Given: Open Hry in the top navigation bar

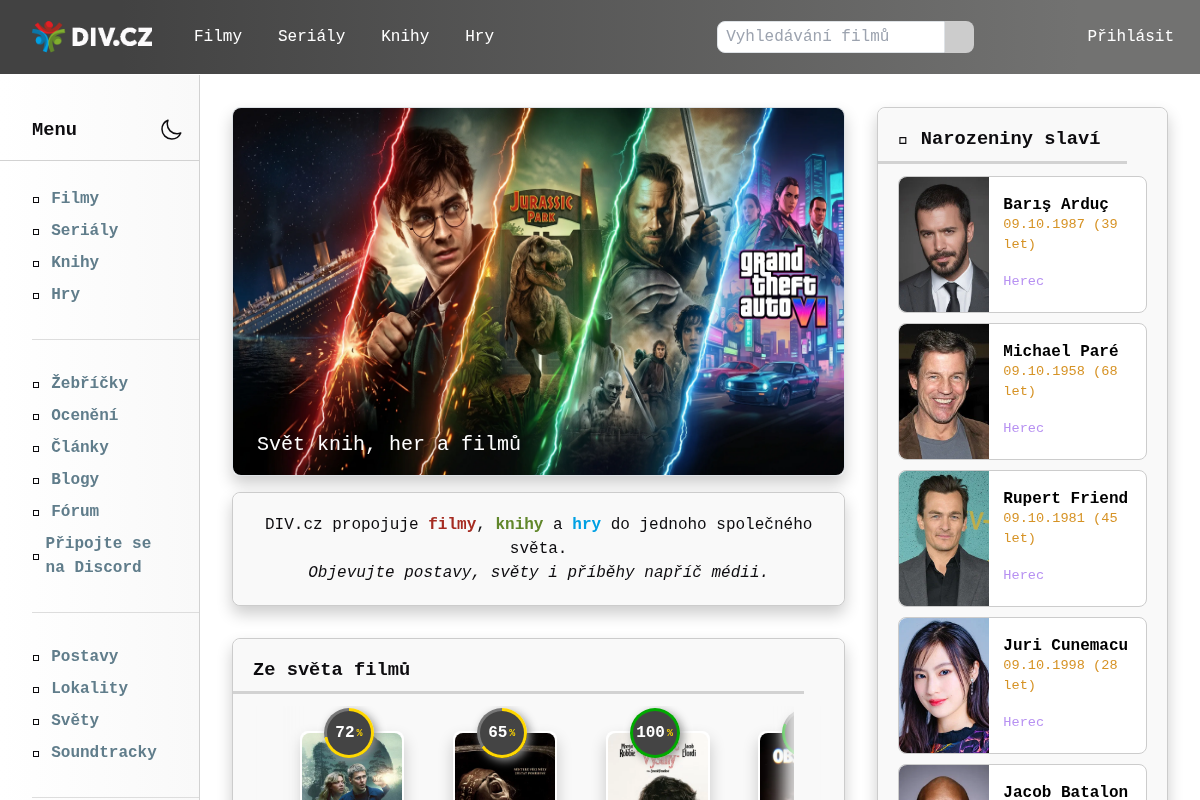Looking at the screenshot, I should [x=479, y=37].
